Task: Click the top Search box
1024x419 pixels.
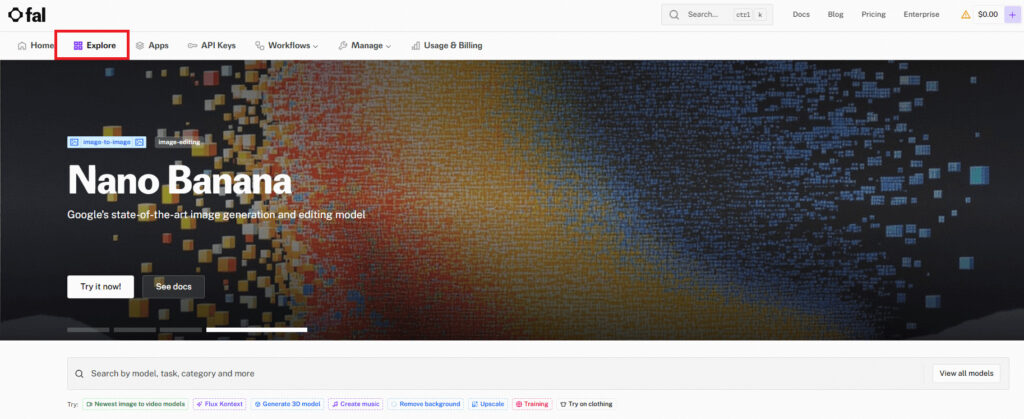Action: tap(716, 15)
